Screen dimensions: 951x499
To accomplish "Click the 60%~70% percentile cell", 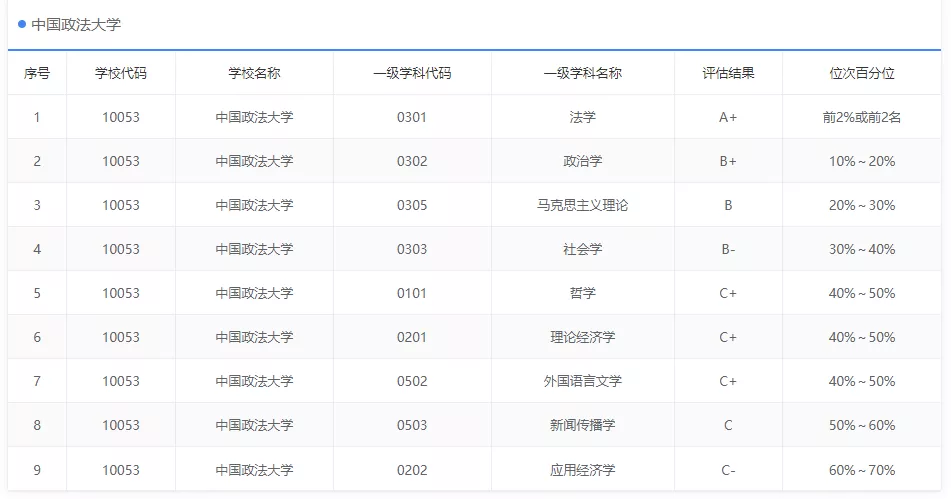I will 862,470.
